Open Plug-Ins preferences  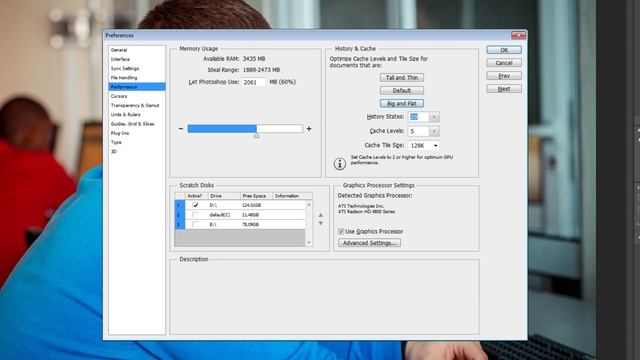pos(120,133)
